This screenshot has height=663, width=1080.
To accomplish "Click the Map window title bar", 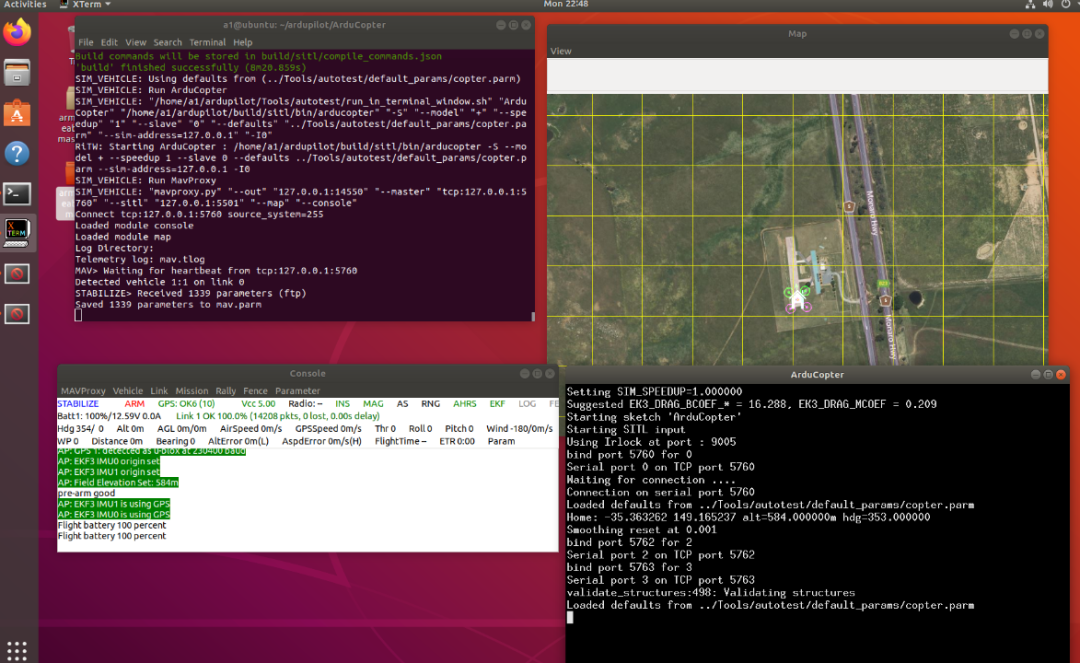I will (x=797, y=34).
